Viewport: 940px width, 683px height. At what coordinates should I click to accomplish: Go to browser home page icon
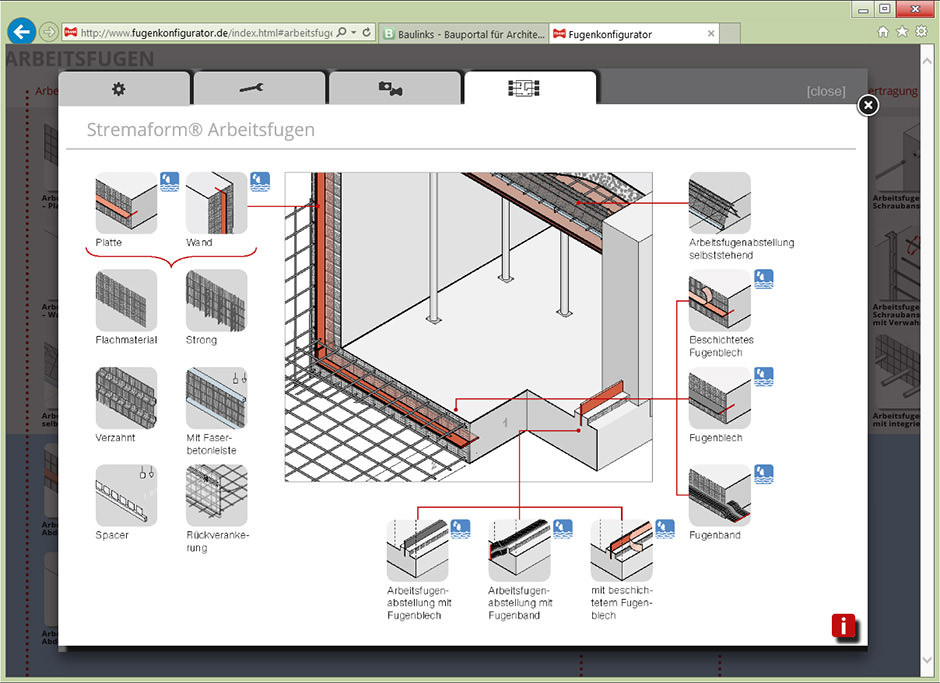[883, 32]
